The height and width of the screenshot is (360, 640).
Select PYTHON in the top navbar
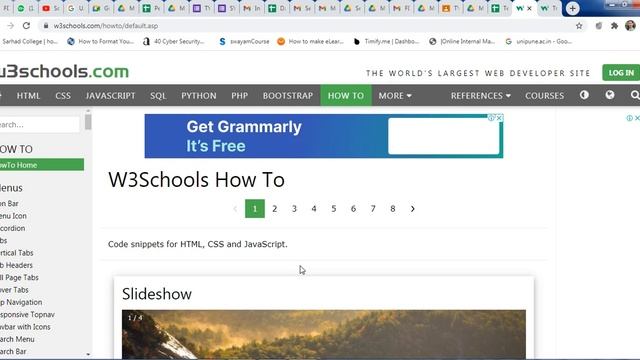(x=199, y=96)
